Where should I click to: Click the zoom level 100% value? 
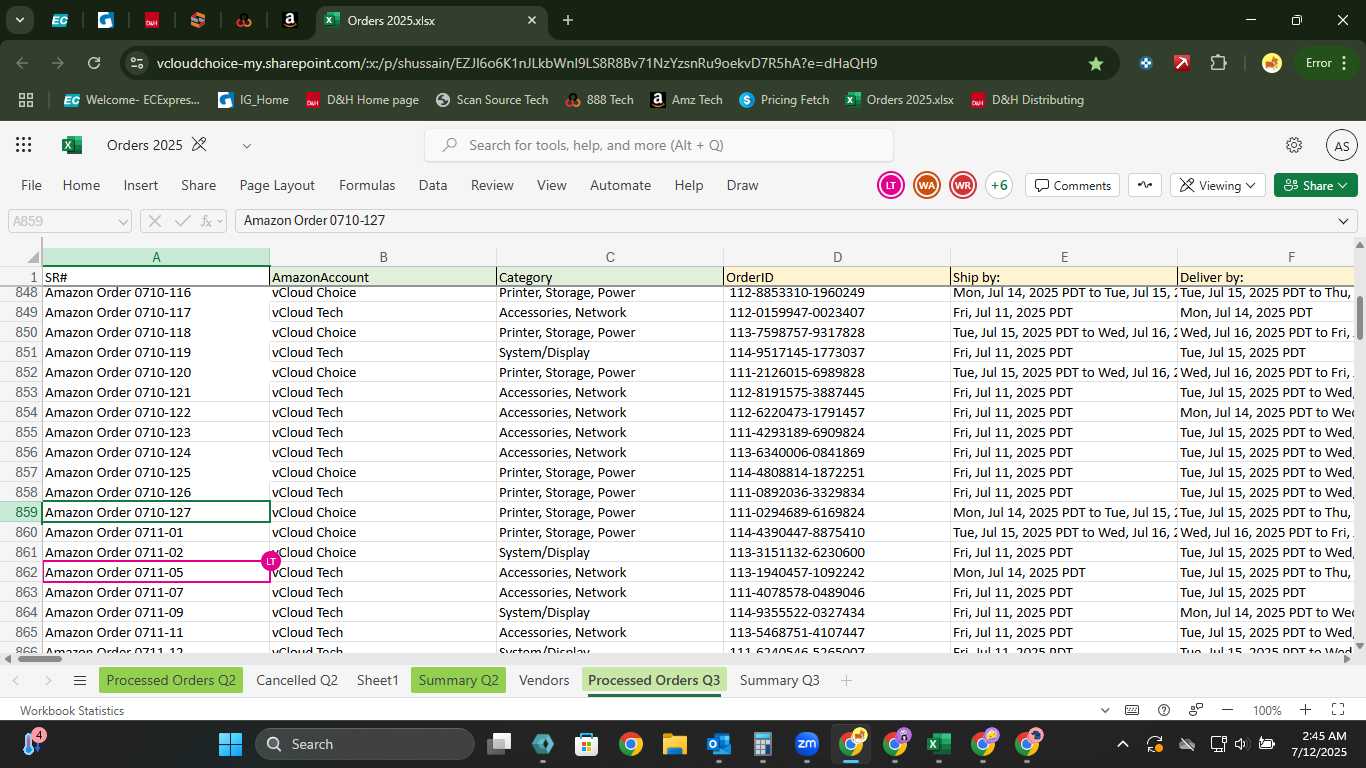(x=1267, y=710)
